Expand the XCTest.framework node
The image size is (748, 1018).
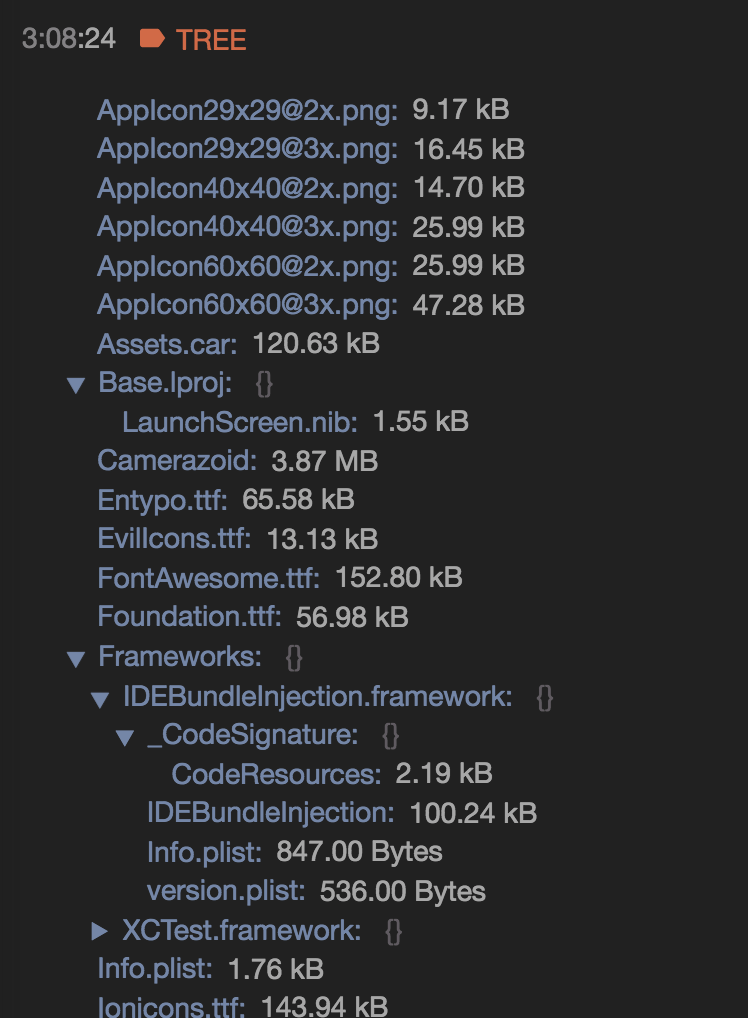[x=98, y=931]
